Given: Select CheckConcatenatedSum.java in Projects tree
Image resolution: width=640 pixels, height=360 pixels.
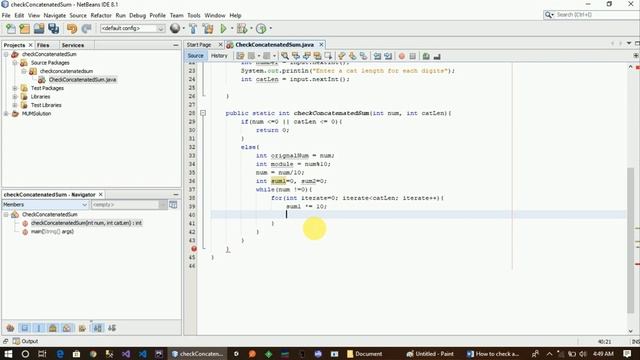Looking at the screenshot, I should [x=82, y=80].
